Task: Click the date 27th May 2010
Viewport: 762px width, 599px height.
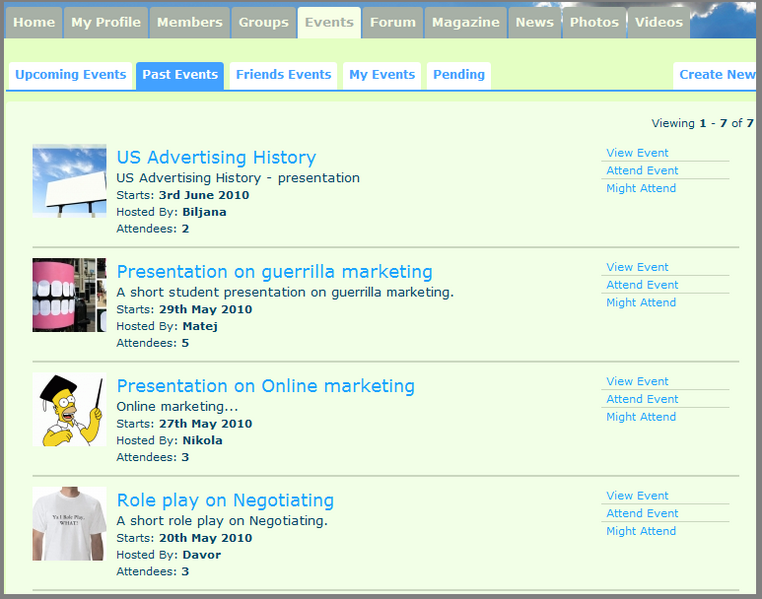Action: (206, 424)
